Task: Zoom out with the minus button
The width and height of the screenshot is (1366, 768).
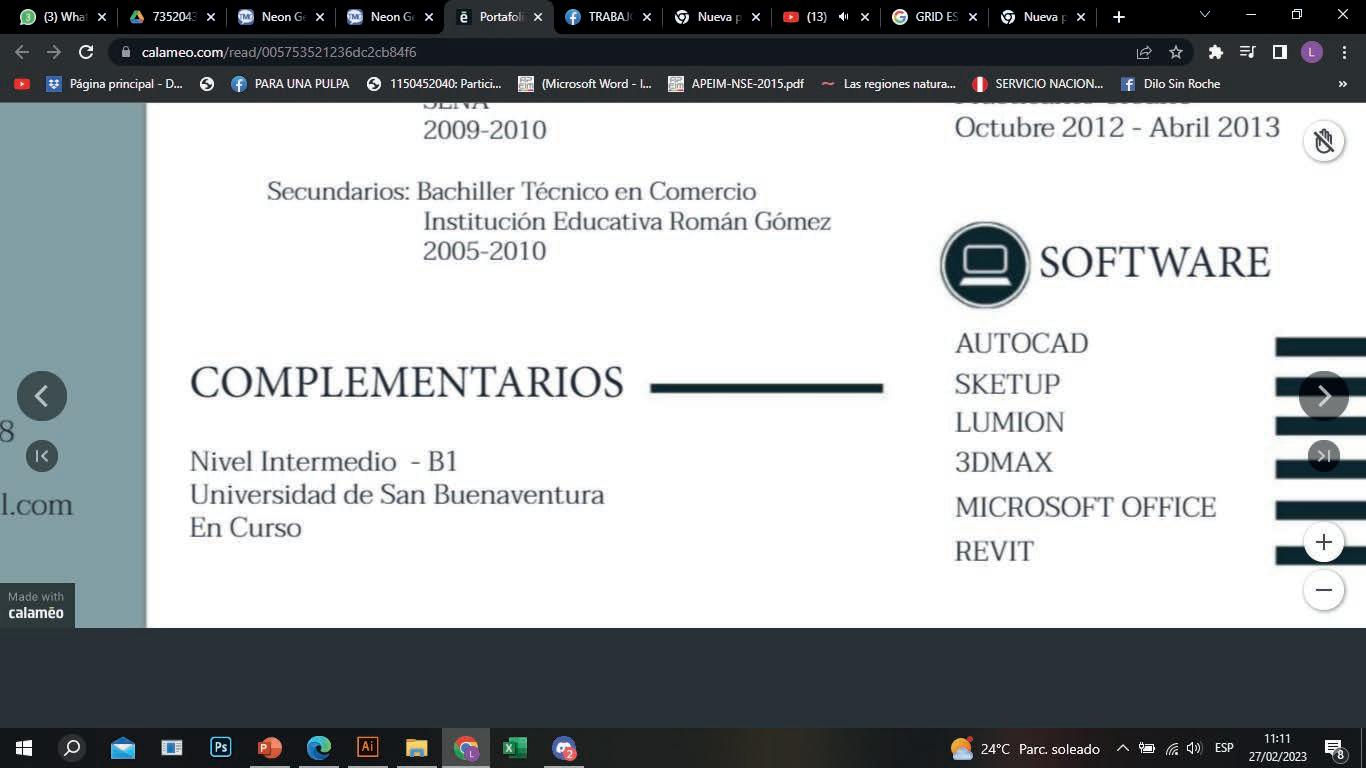Action: coord(1323,590)
